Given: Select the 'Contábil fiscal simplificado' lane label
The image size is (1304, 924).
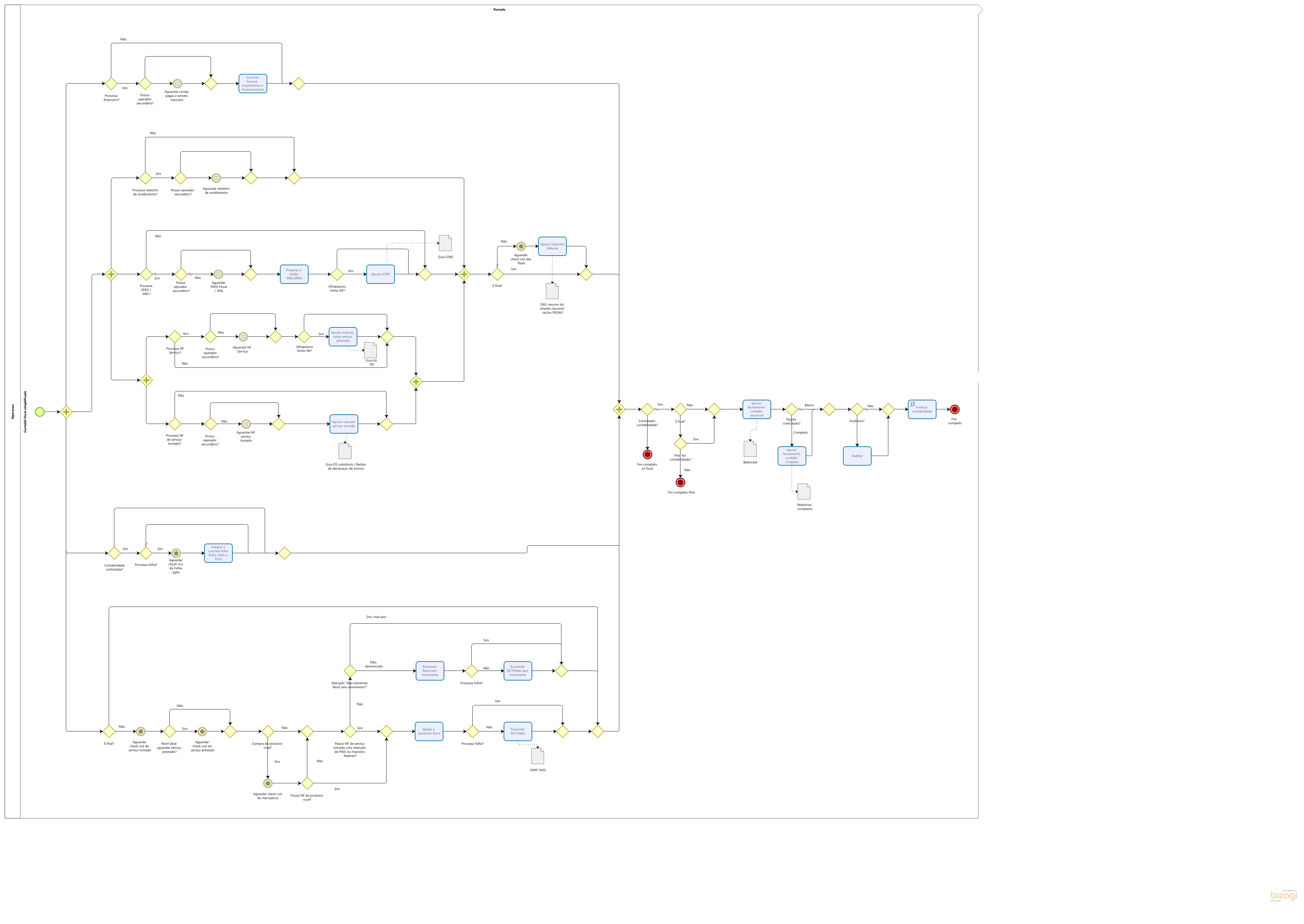Looking at the screenshot, I should tap(25, 412).
